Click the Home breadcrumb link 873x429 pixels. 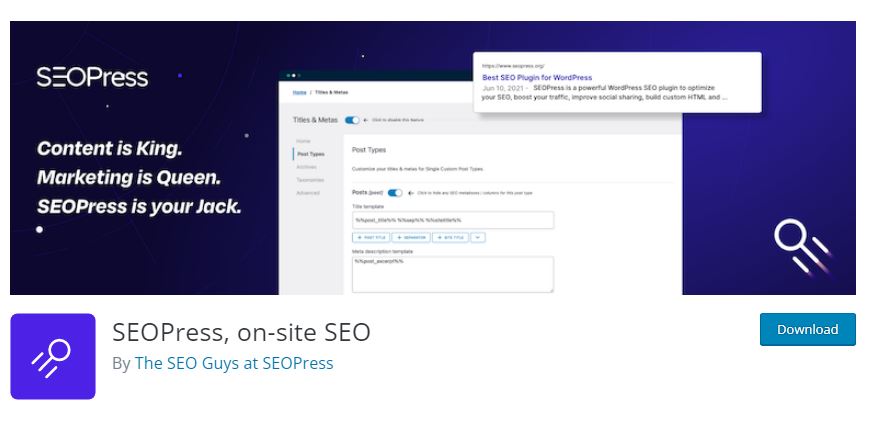(x=299, y=92)
